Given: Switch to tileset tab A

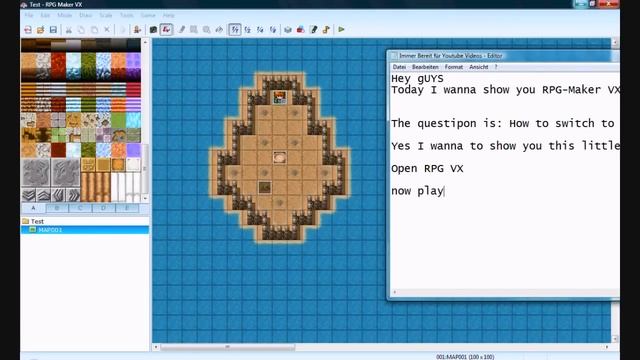Looking at the screenshot, I should [33, 208].
